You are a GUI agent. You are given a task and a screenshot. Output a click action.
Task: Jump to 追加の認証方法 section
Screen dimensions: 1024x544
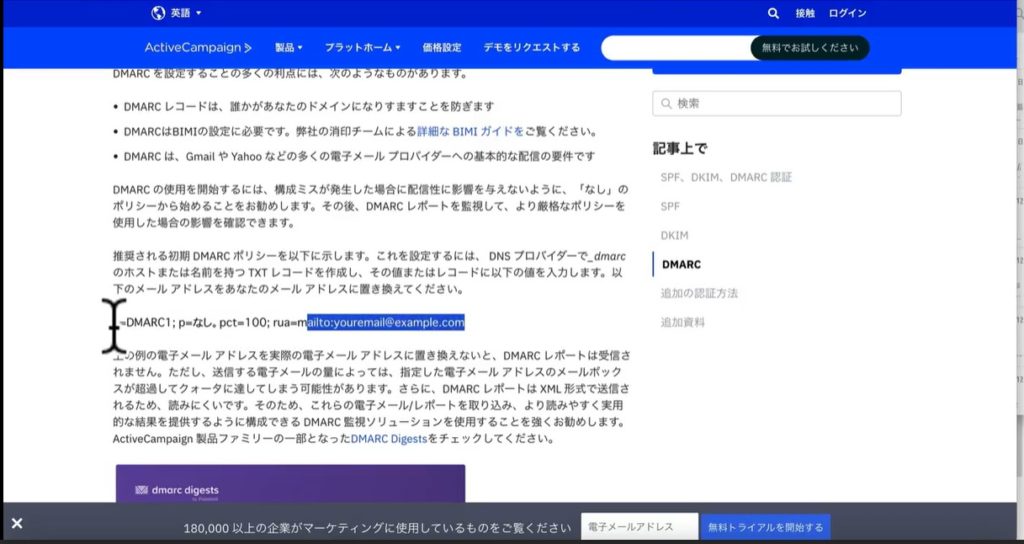(699, 293)
